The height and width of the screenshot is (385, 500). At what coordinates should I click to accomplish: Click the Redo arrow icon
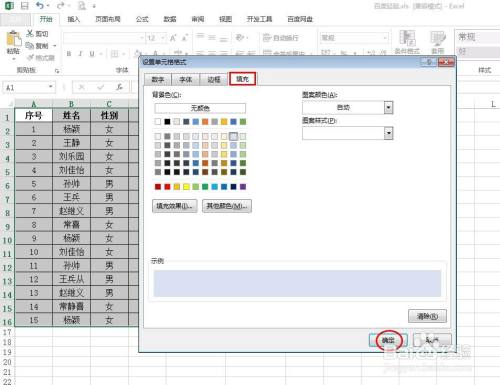(60, 6)
